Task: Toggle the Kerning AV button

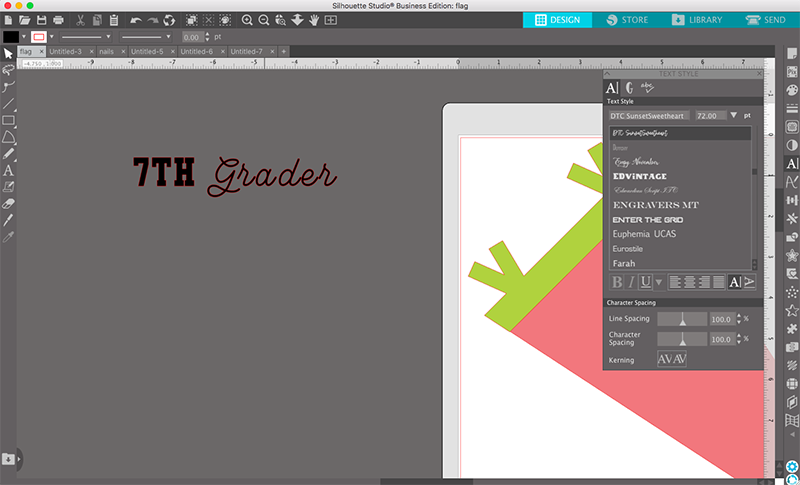Action: 672,359
